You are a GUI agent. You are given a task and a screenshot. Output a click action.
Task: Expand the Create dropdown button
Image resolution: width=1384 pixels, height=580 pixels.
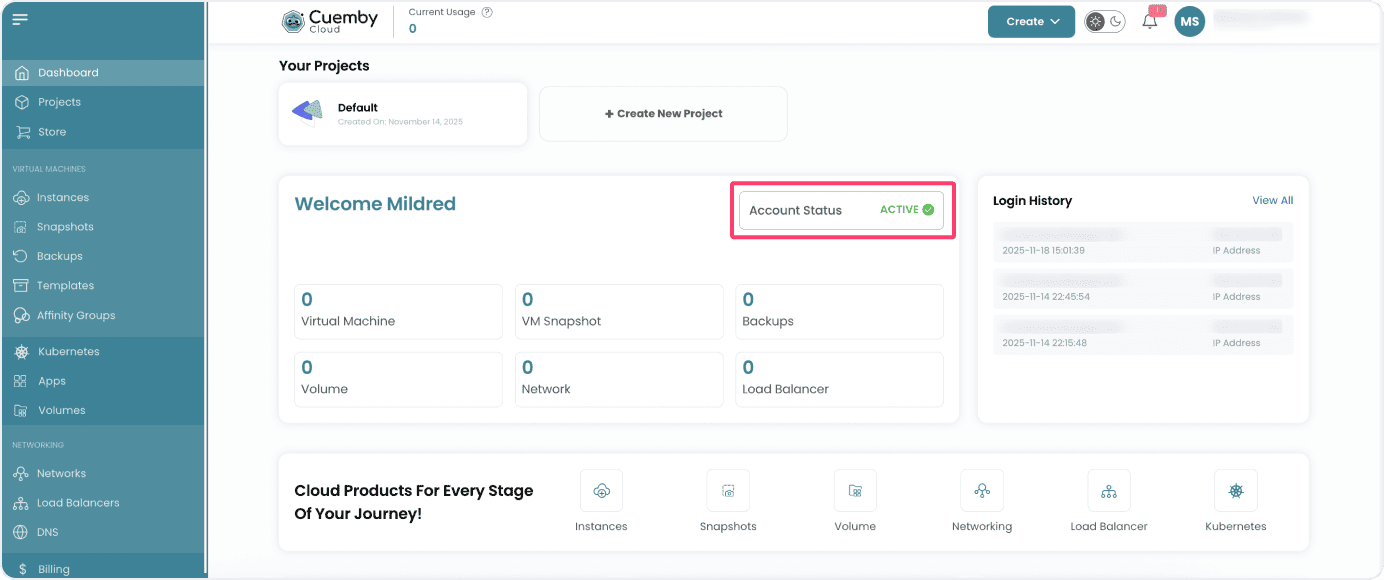(x=1031, y=22)
